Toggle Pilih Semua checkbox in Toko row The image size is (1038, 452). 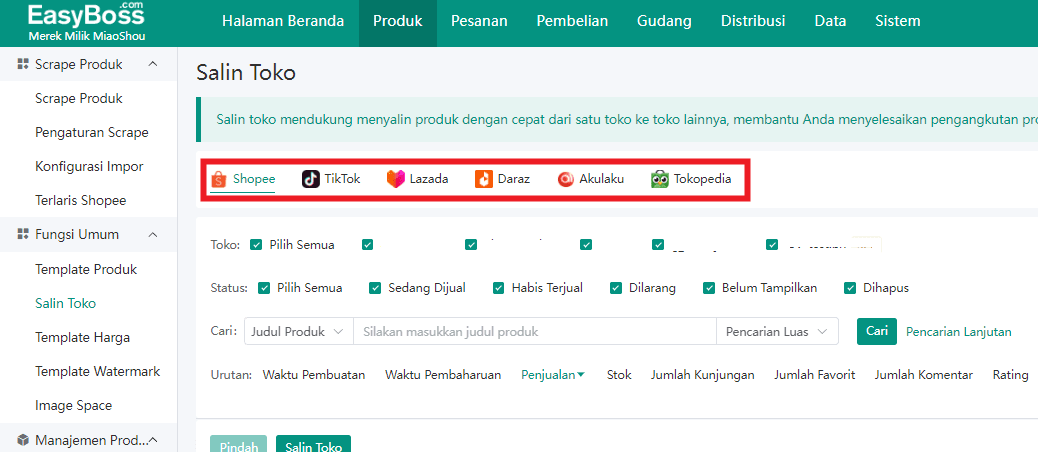tap(256, 245)
